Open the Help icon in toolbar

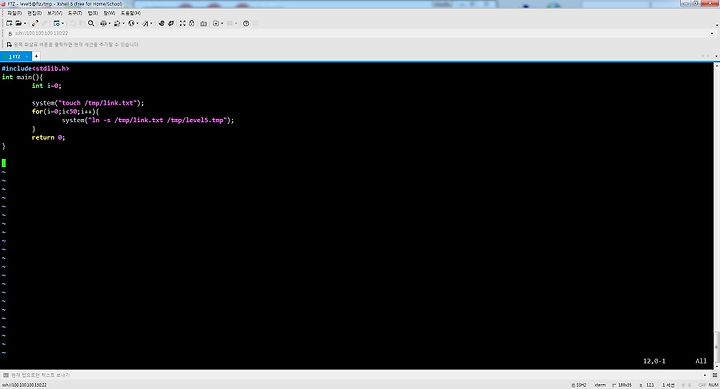coord(246,23)
